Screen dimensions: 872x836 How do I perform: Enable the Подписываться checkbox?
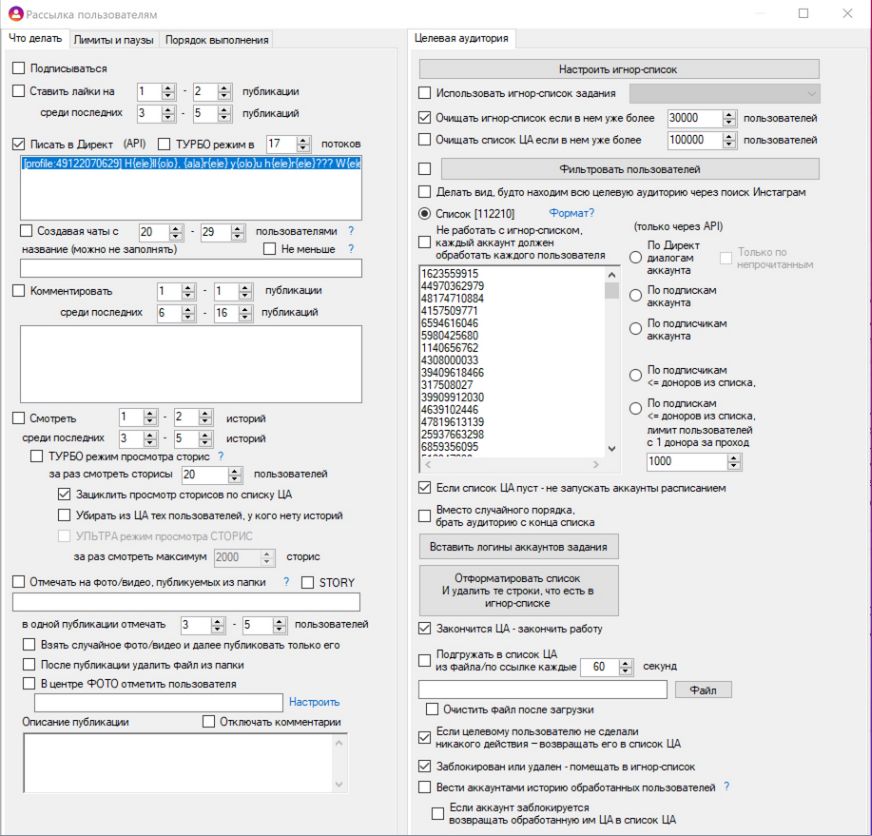click(x=19, y=69)
